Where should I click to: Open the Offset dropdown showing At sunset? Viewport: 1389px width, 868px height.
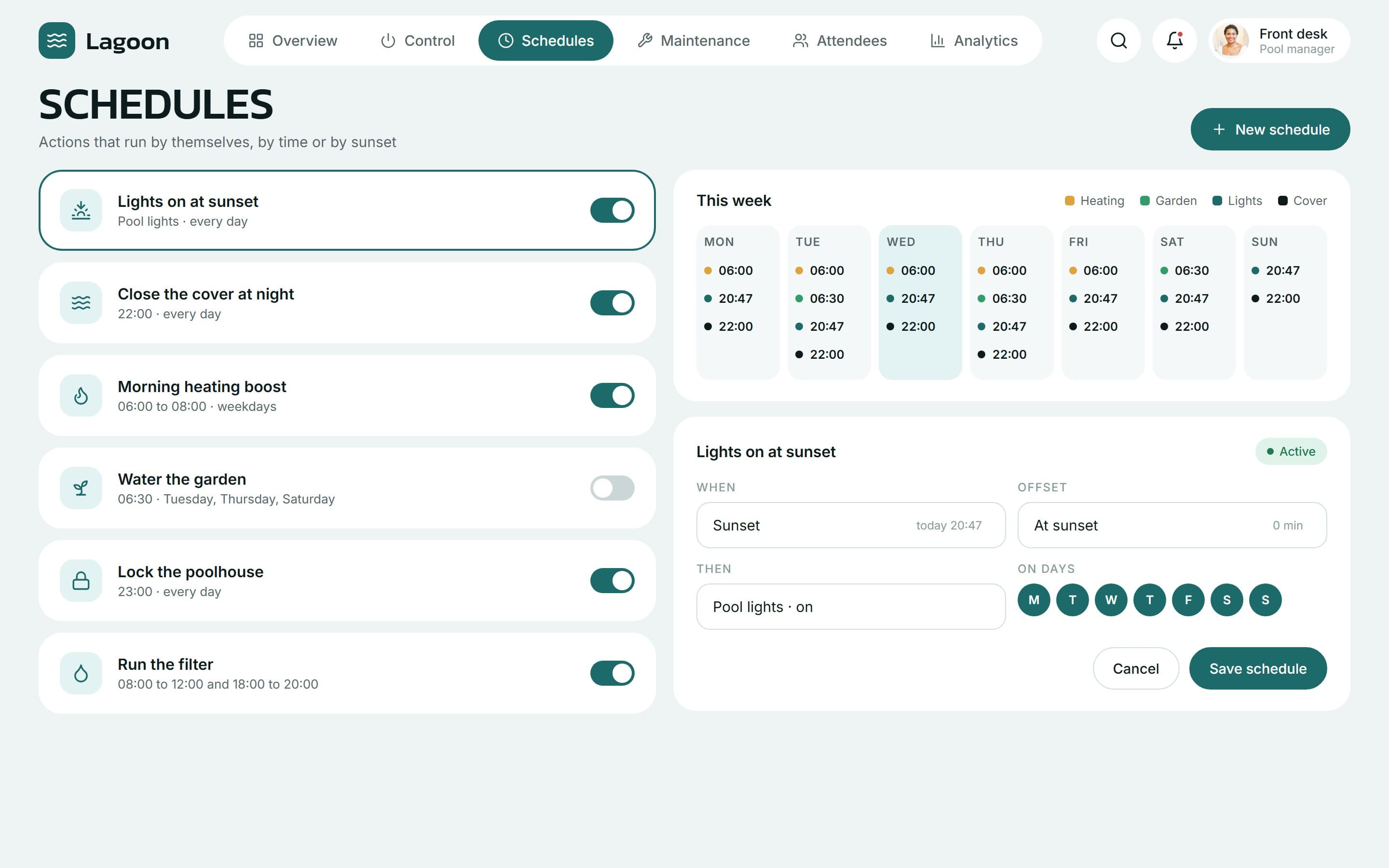(1172, 525)
